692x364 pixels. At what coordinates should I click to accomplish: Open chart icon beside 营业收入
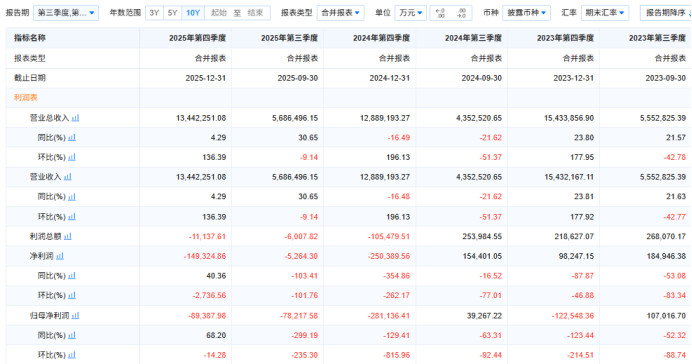[68, 177]
